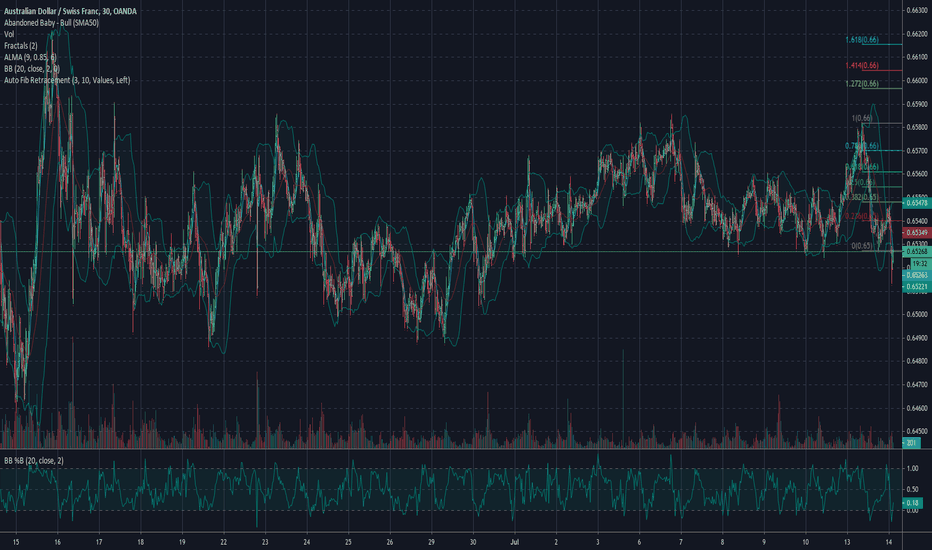The height and width of the screenshot is (550, 932).
Task: Select the Jul month label on time axis
Action: tap(515, 542)
